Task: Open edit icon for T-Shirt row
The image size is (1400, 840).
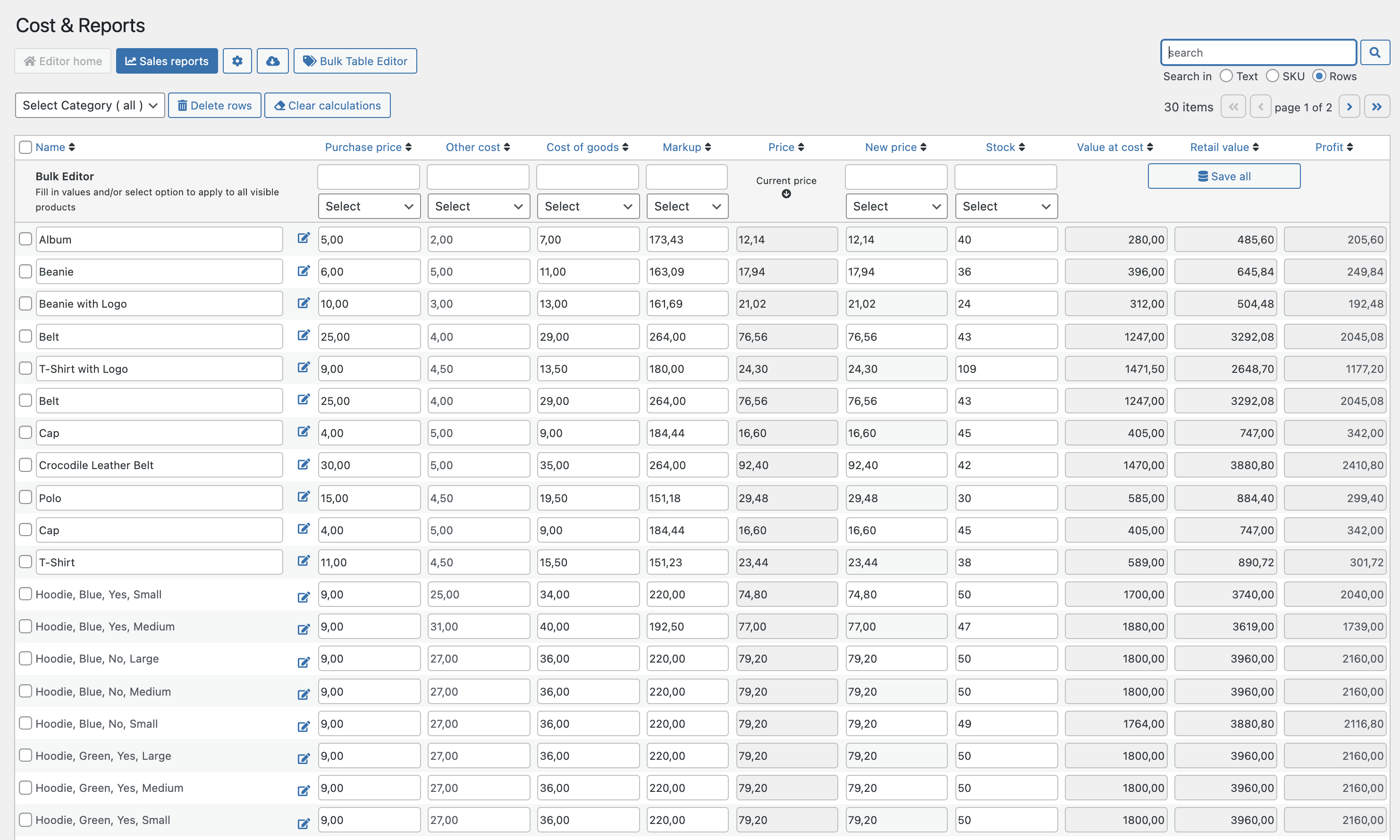Action: coord(304,560)
